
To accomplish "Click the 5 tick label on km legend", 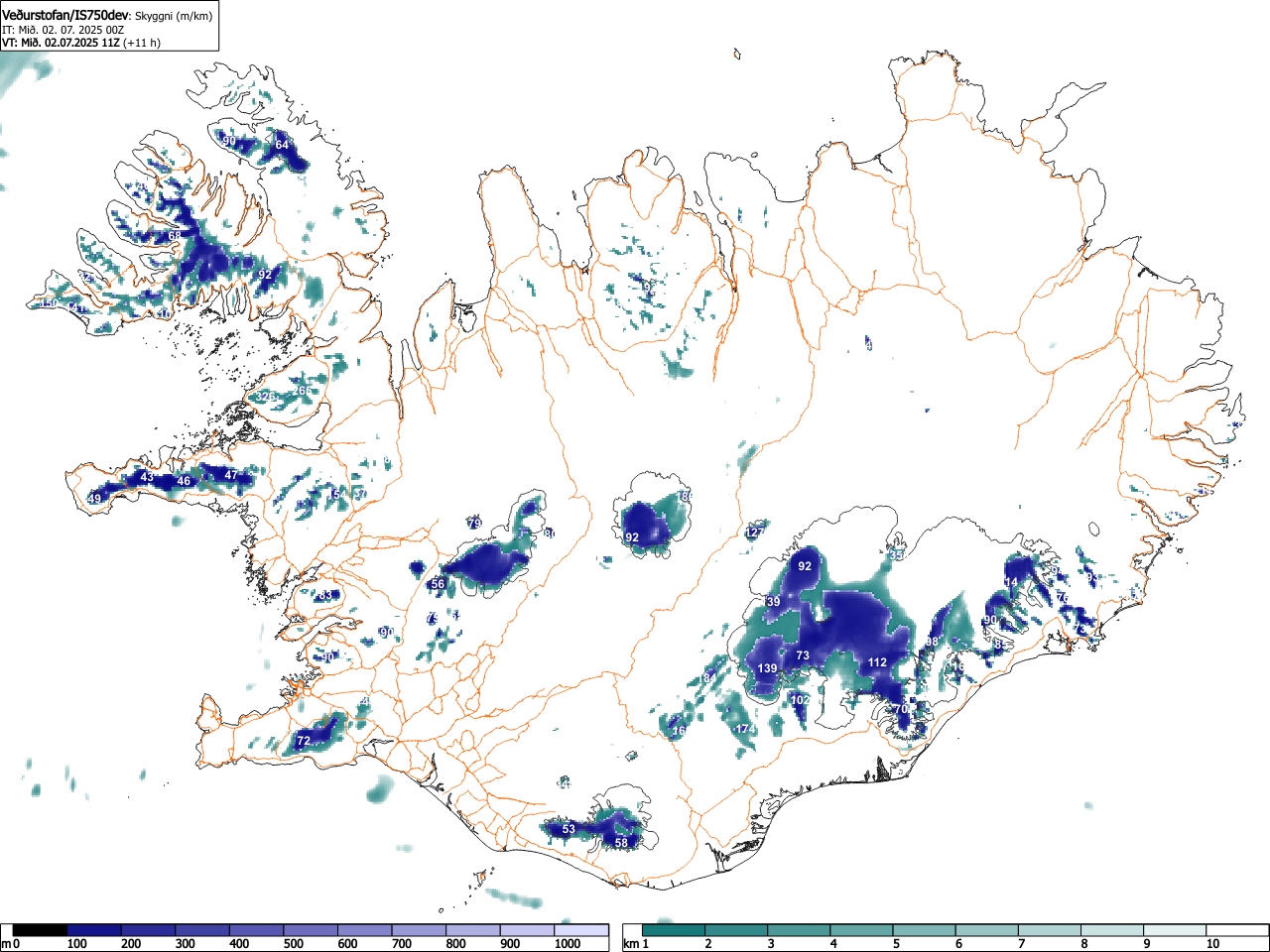I will point(895,944).
